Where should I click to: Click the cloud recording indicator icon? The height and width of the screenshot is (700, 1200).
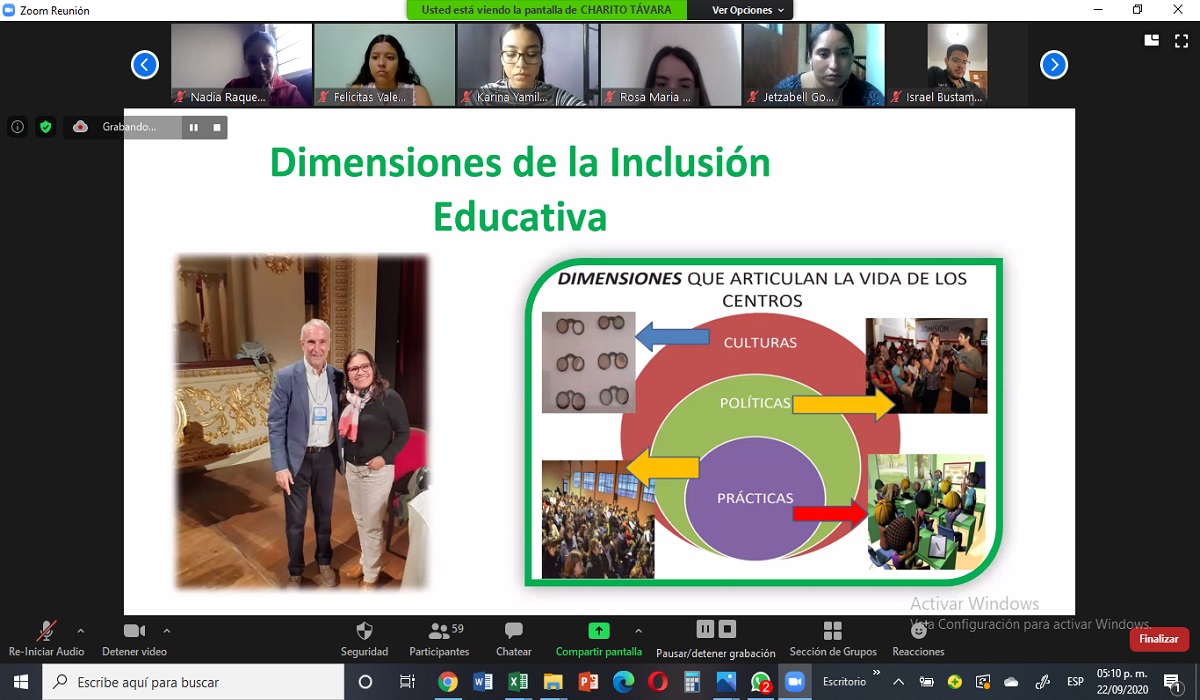pyautogui.click(x=81, y=127)
